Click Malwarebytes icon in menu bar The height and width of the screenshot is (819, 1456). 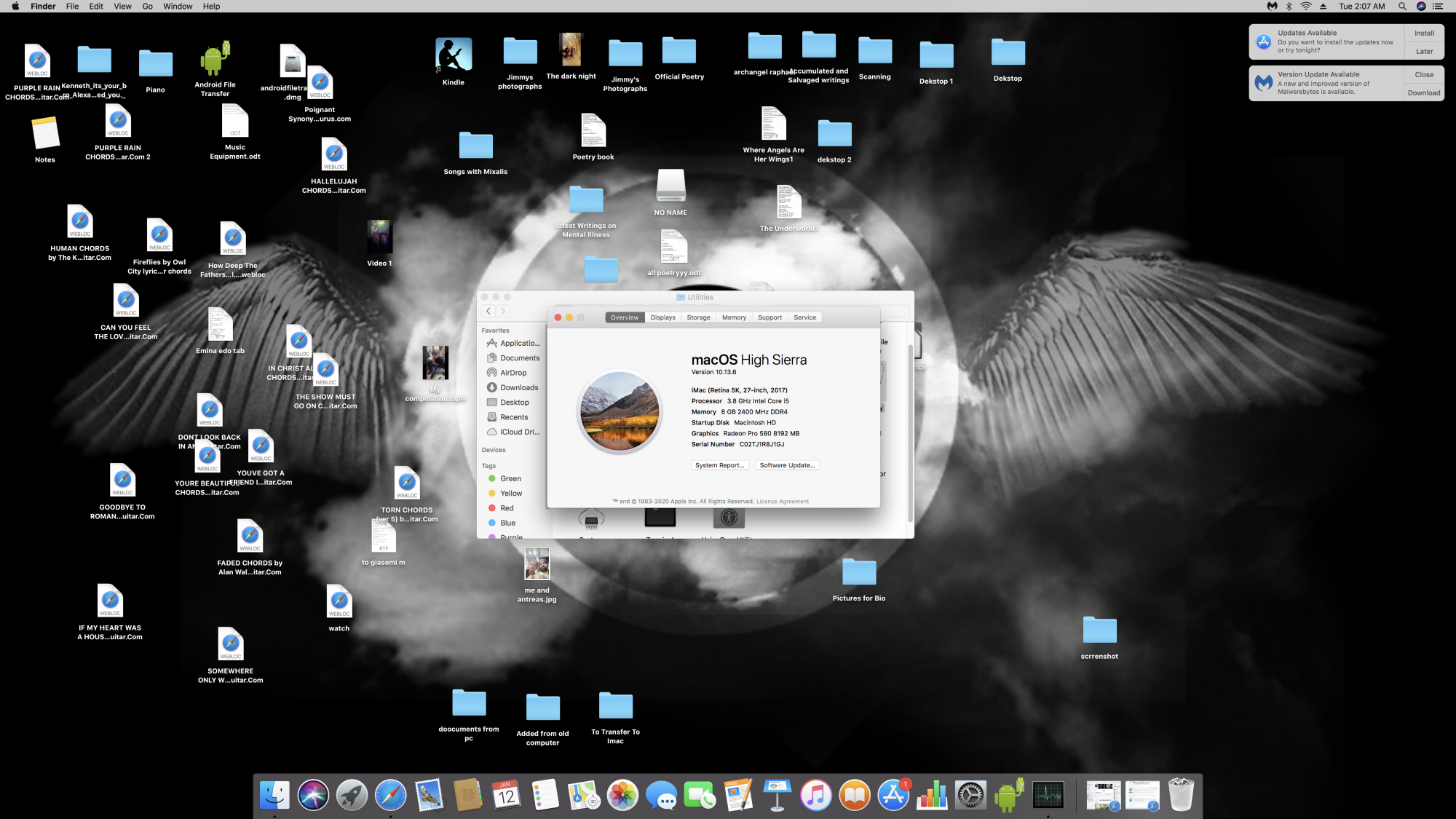point(1272,7)
